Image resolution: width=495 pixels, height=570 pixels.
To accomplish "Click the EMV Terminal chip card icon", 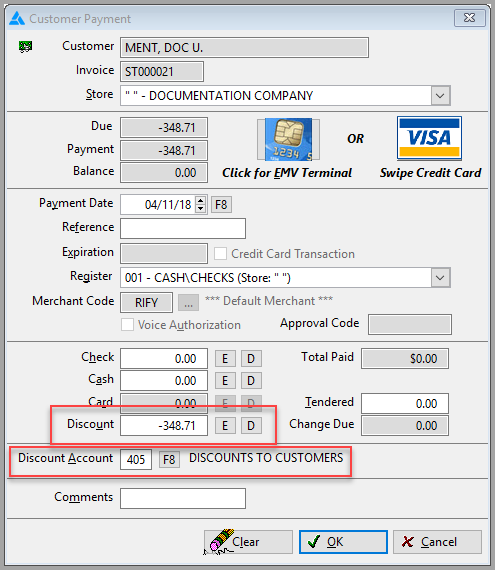I will pos(288,139).
